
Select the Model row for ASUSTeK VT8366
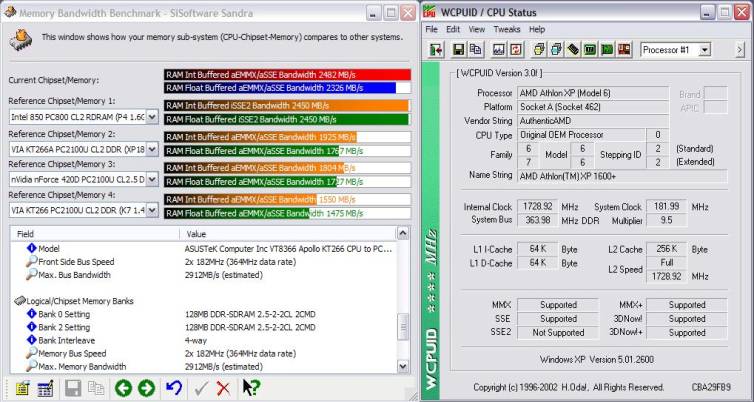coord(204,249)
